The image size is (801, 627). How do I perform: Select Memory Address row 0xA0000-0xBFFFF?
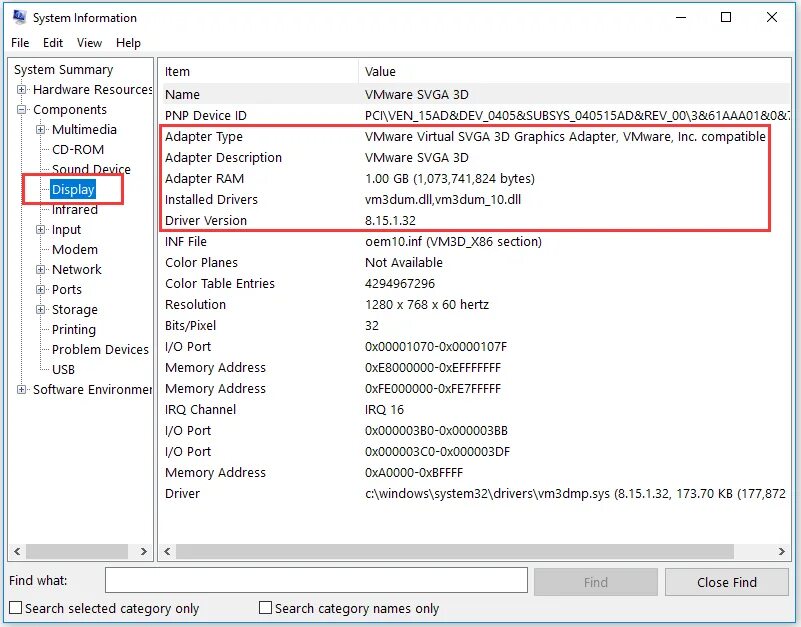pos(475,472)
